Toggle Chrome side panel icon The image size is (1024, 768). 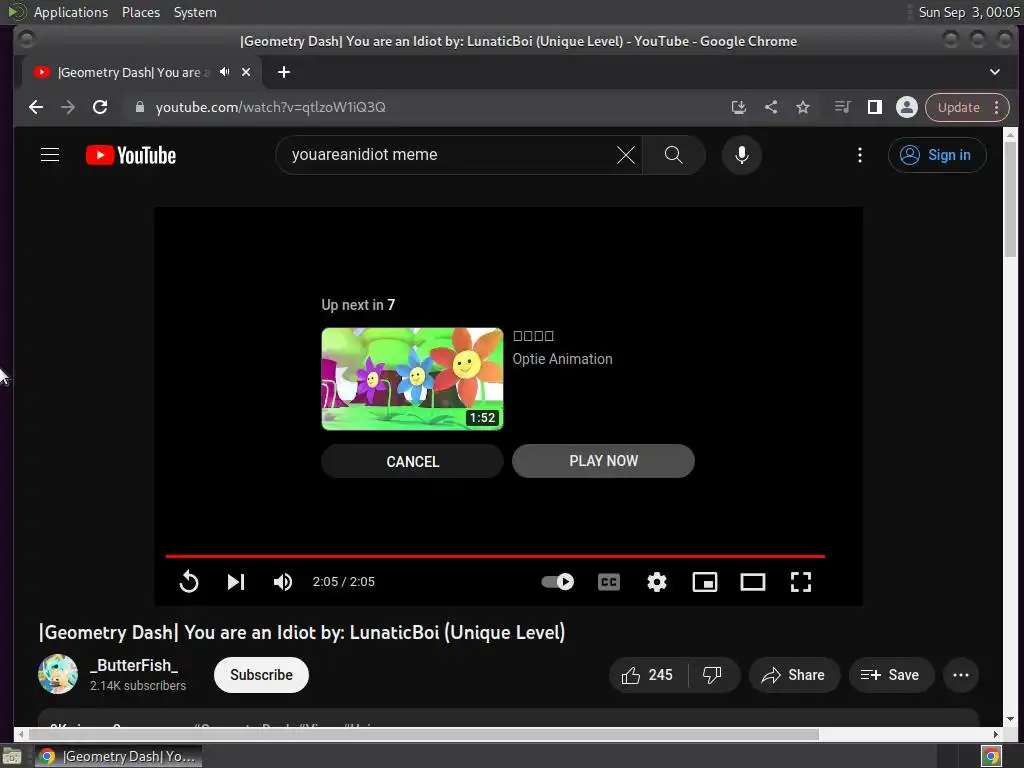click(x=874, y=107)
